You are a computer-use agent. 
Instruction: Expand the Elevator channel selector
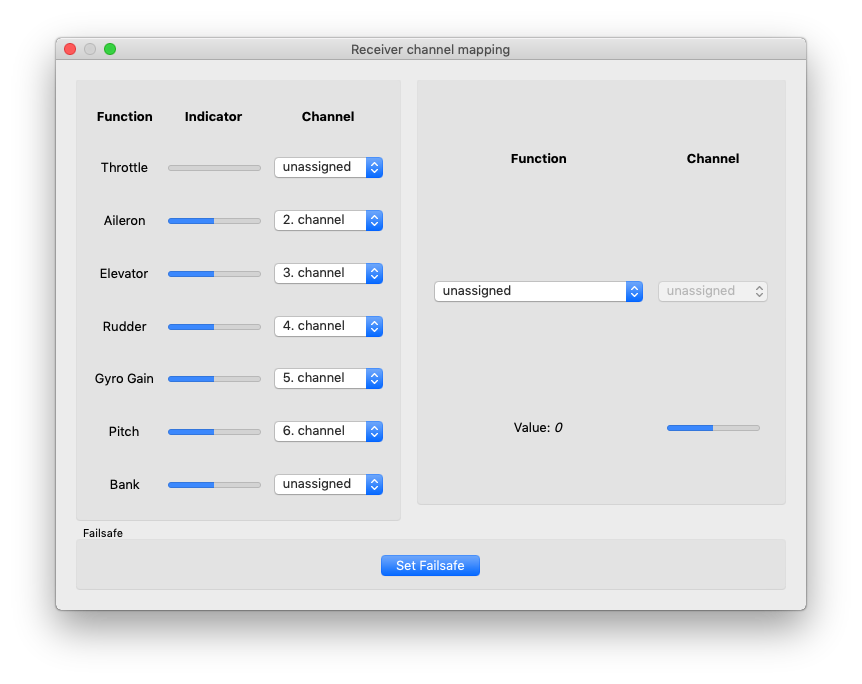point(328,273)
